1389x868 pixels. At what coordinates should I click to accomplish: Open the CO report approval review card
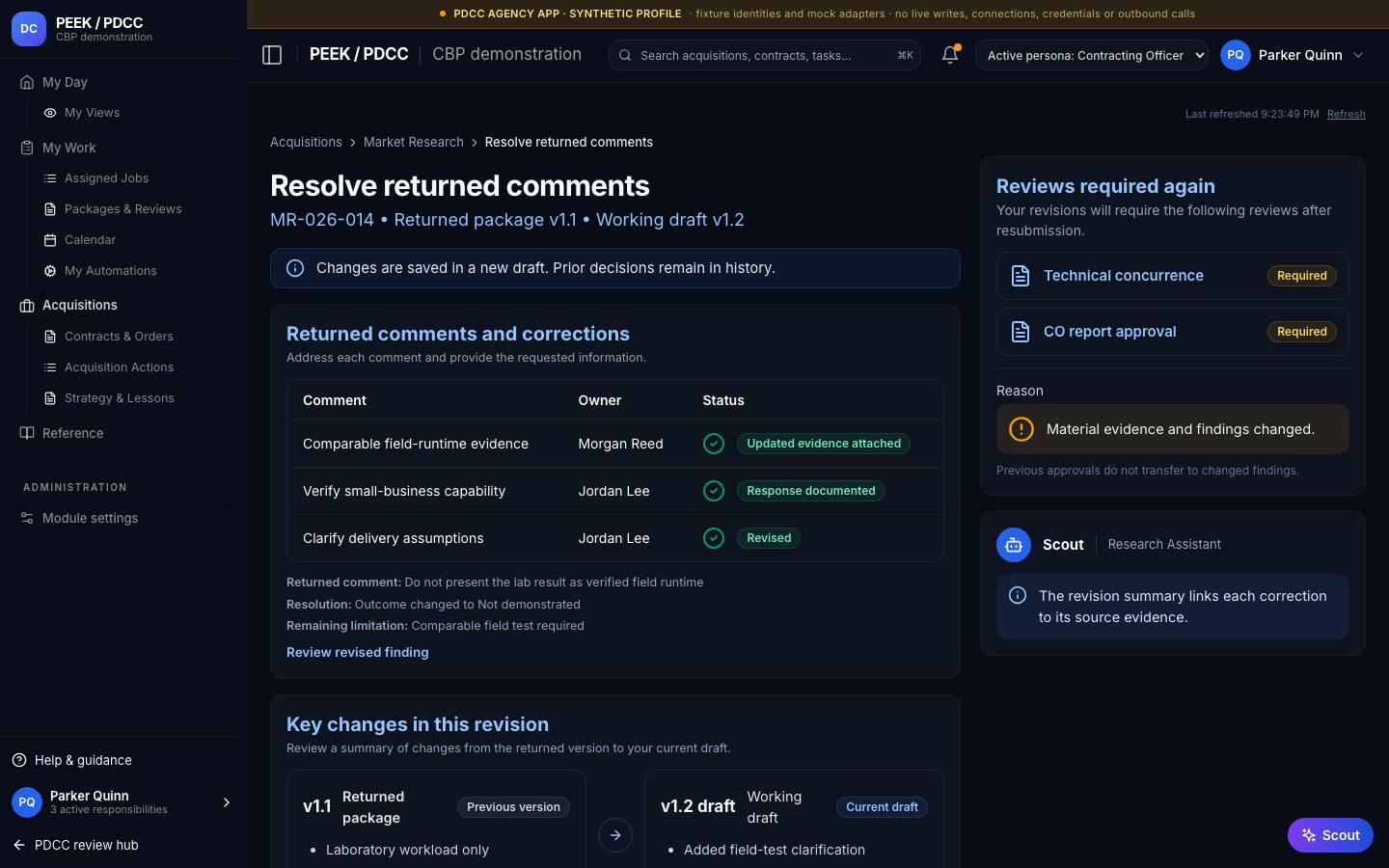pos(1173,332)
